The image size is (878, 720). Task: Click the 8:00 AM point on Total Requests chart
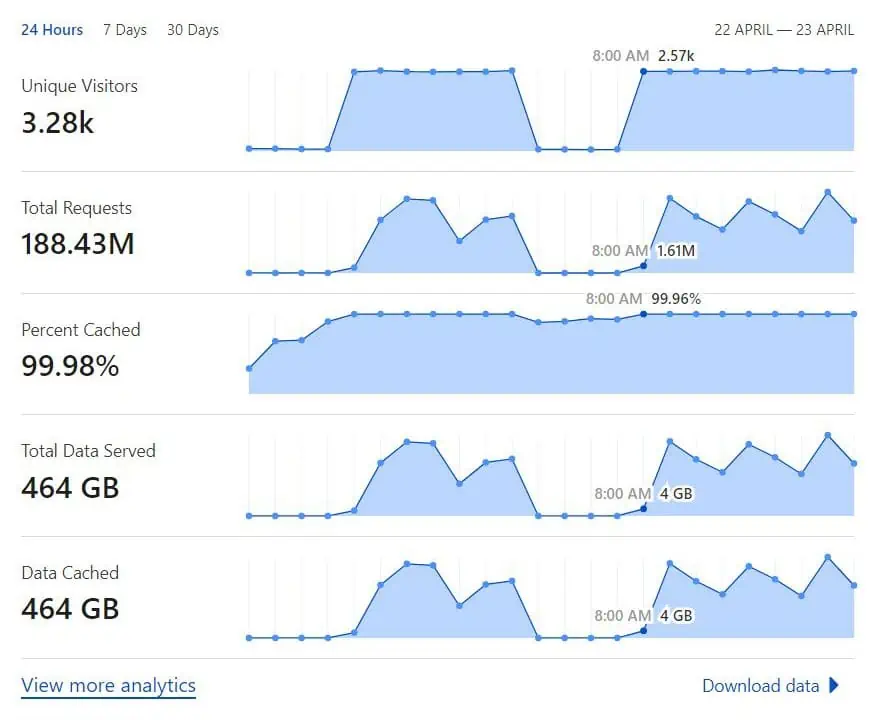pyautogui.click(x=643, y=265)
